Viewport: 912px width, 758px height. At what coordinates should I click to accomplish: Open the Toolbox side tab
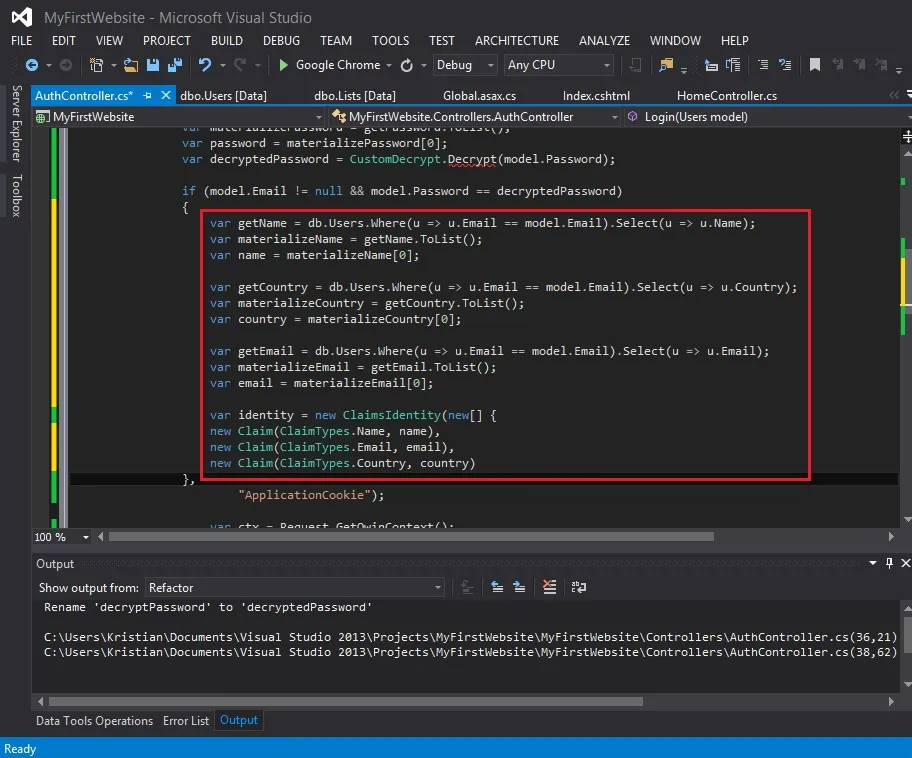click(x=16, y=195)
